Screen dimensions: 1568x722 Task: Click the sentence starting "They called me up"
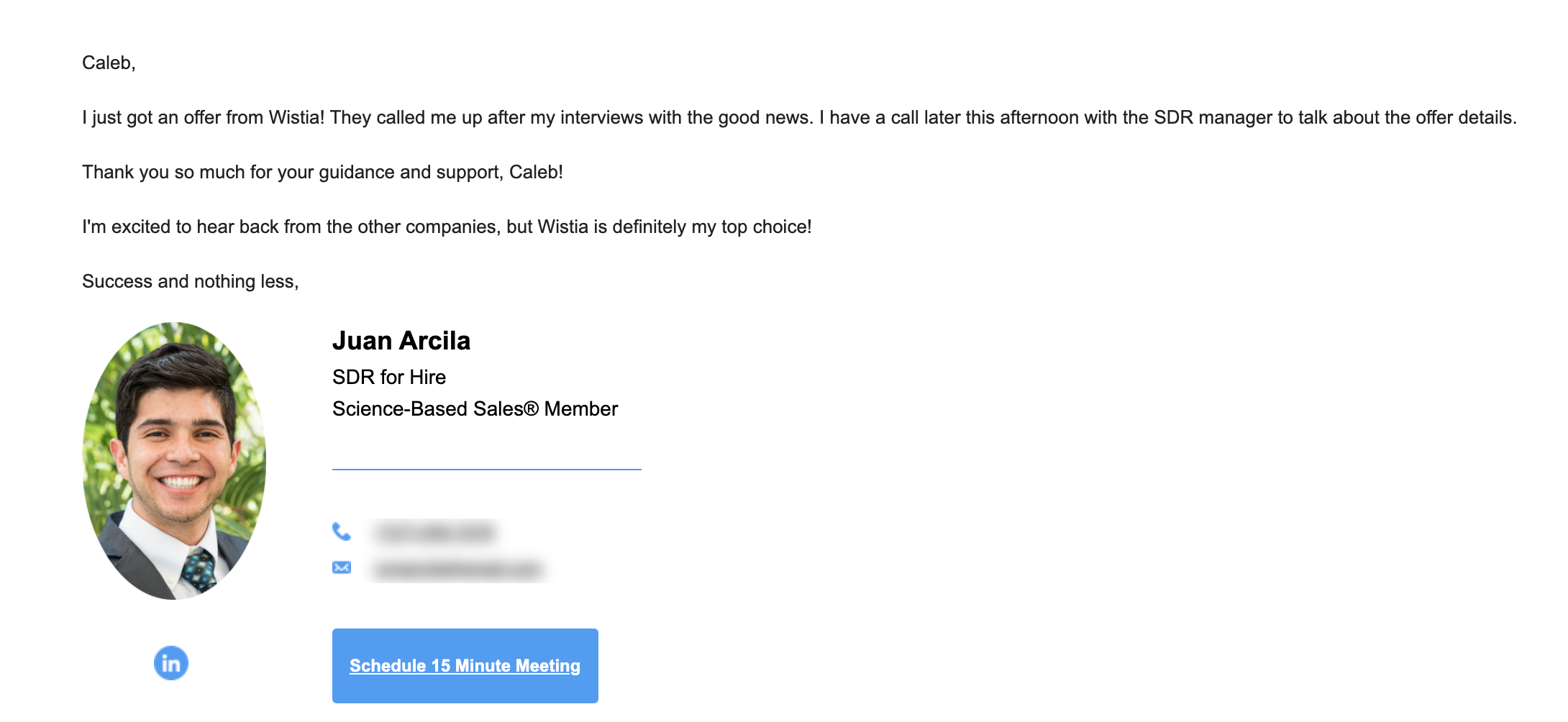point(572,117)
